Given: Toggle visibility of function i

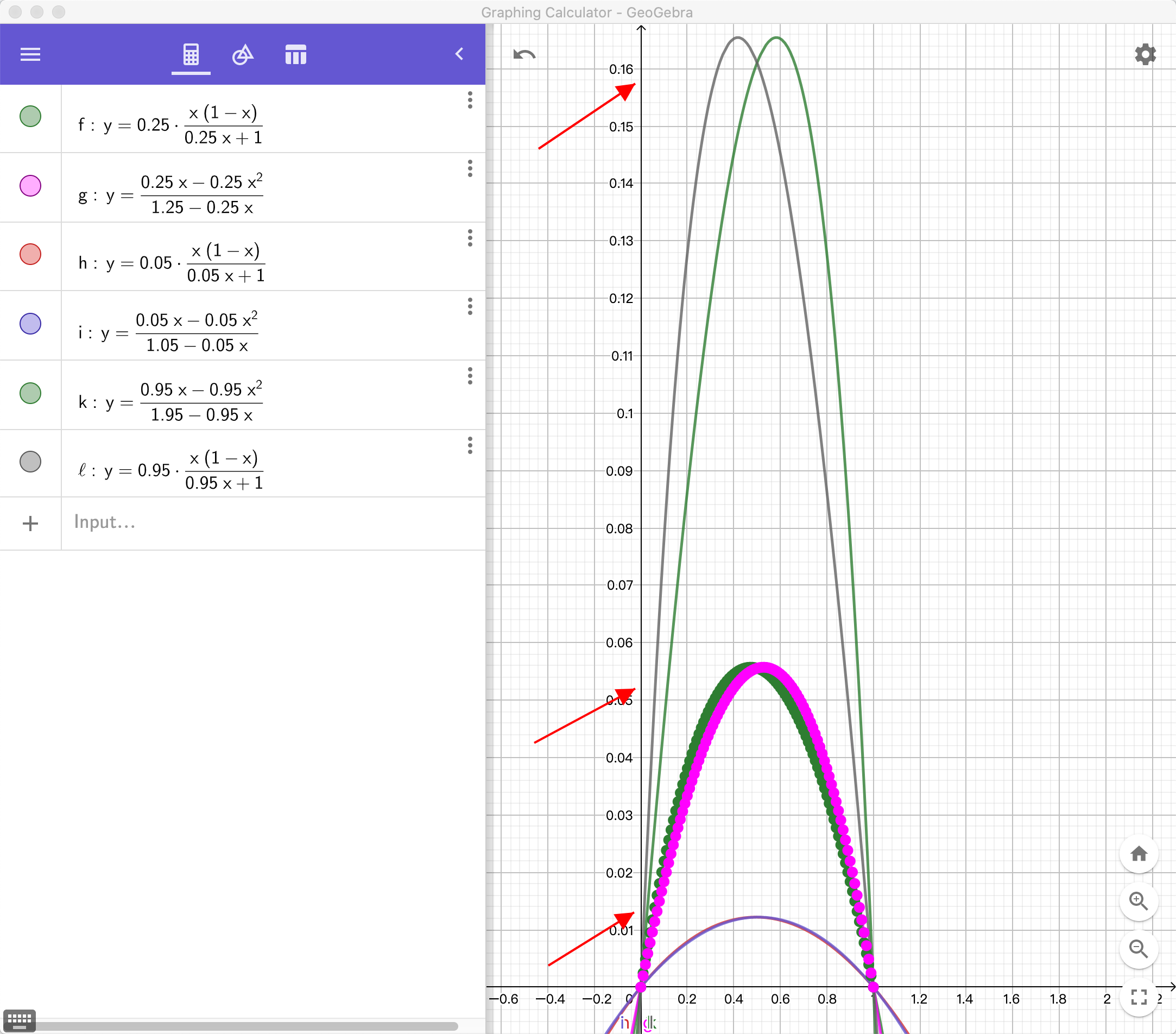Looking at the screenshot, I should coord(30,323).
